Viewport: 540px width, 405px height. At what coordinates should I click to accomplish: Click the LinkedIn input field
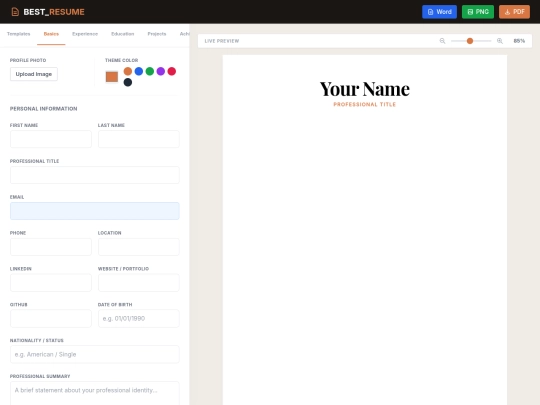tap(51, 282)
